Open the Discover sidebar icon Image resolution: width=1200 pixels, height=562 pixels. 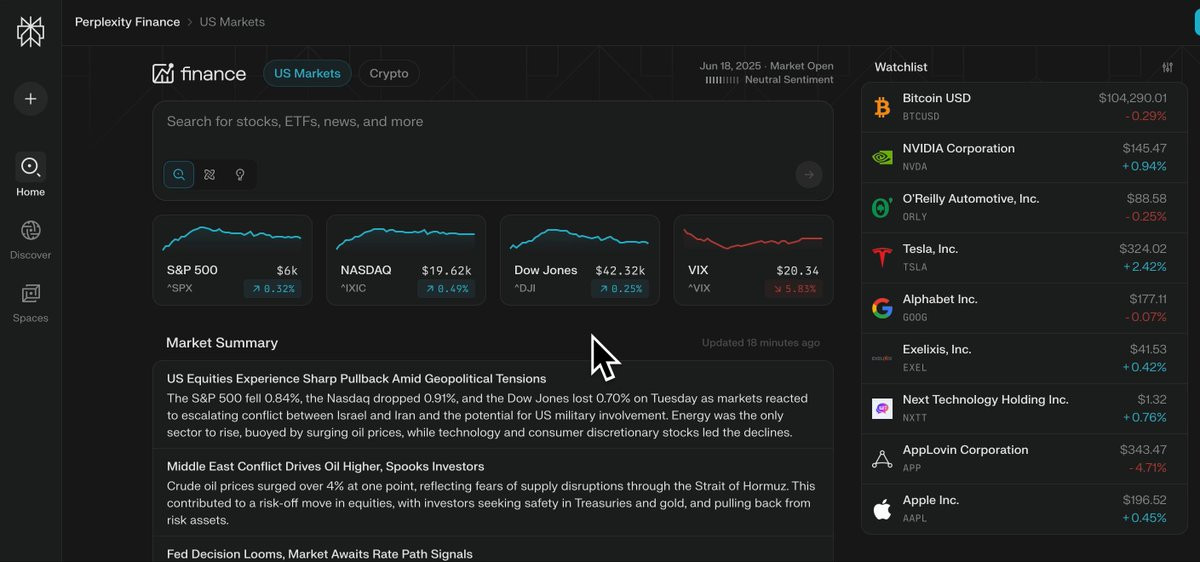[30, 230]
